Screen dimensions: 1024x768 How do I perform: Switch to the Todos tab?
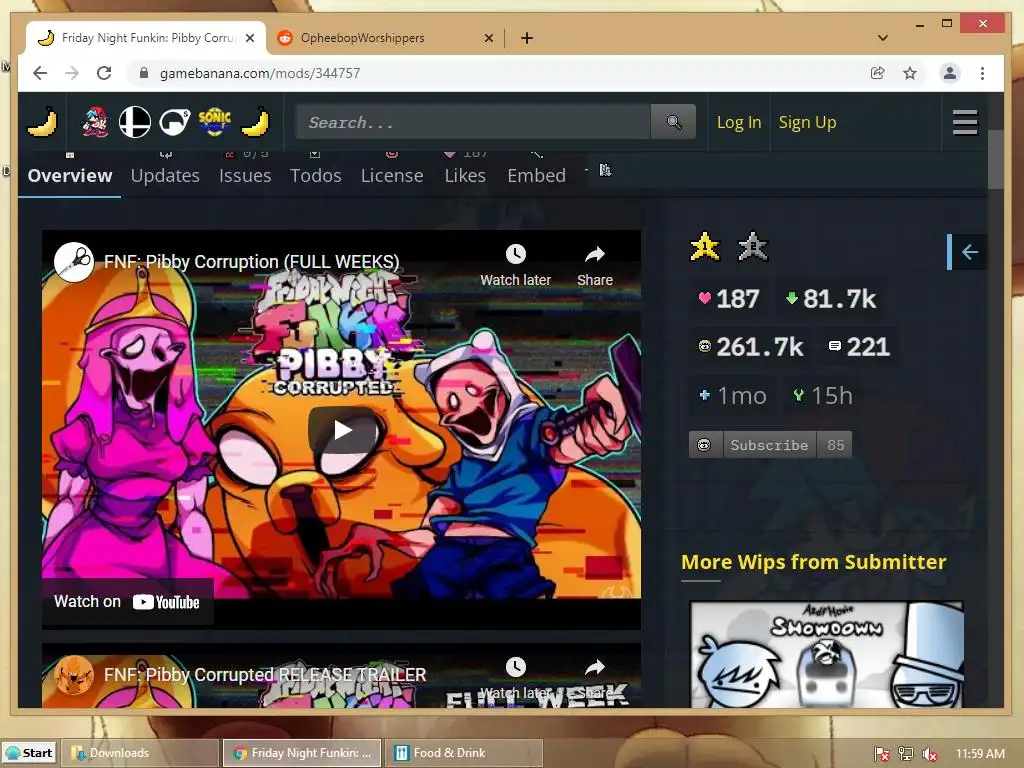[x=315, y=176]
